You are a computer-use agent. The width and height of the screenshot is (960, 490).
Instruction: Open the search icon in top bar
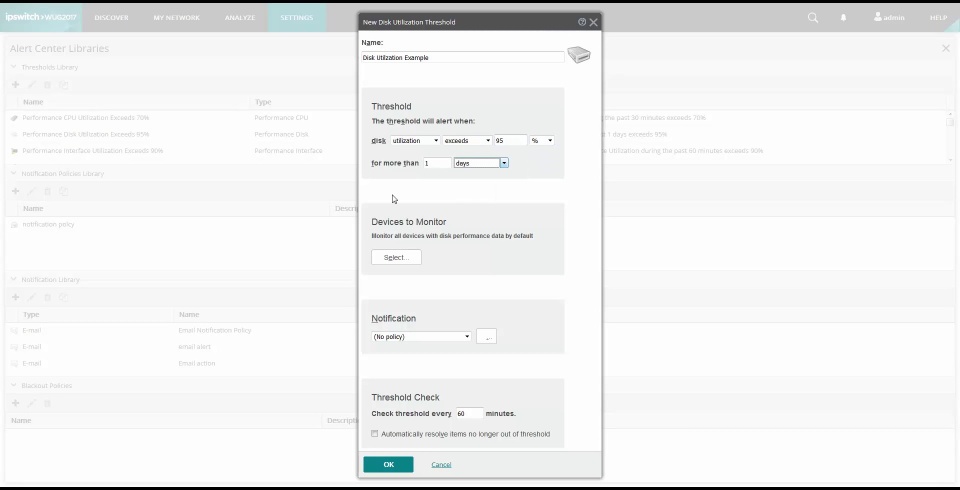pos(812,18)
